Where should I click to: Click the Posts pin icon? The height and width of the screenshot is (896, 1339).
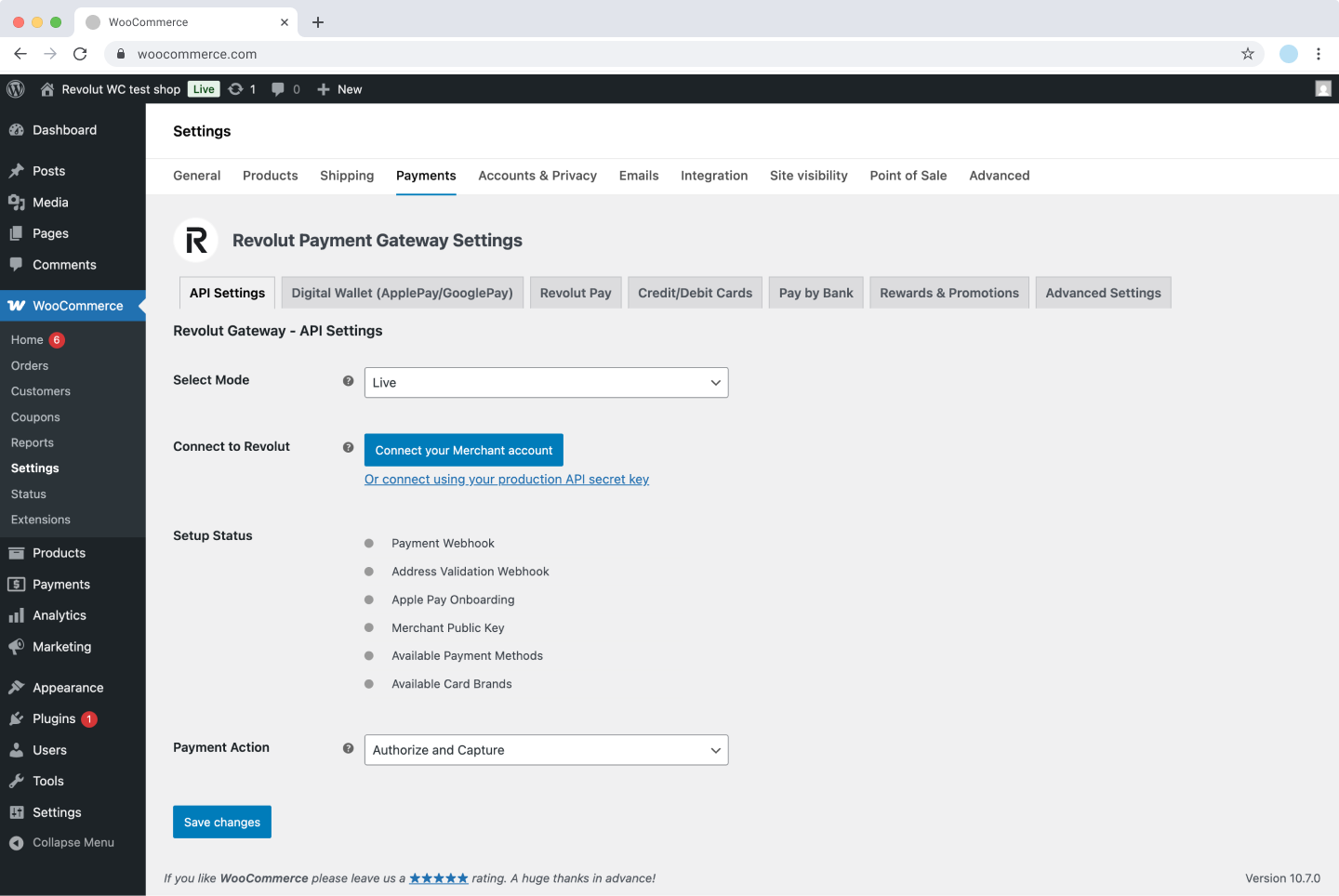[16, 171]
